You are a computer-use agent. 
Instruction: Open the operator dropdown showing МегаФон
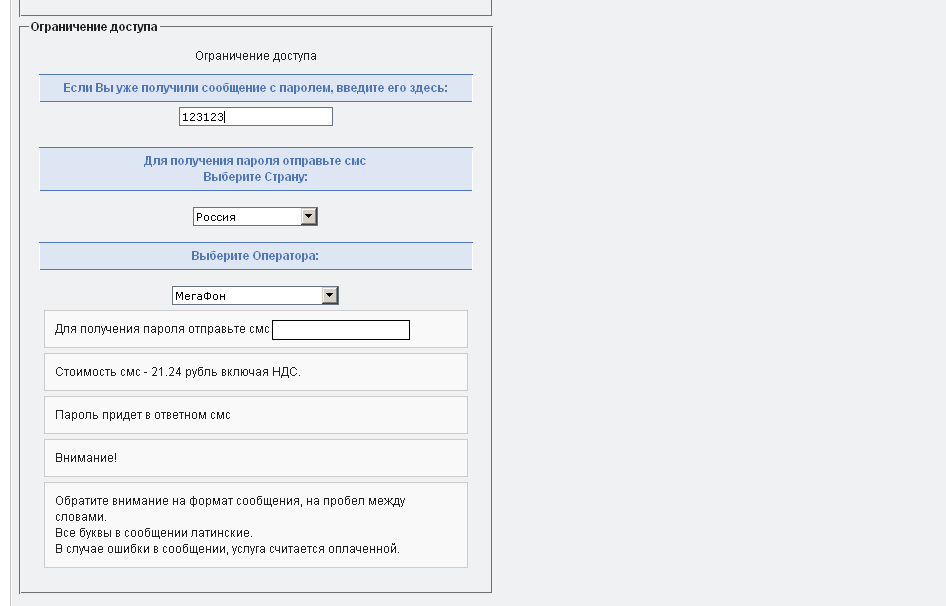click(246, 296)
